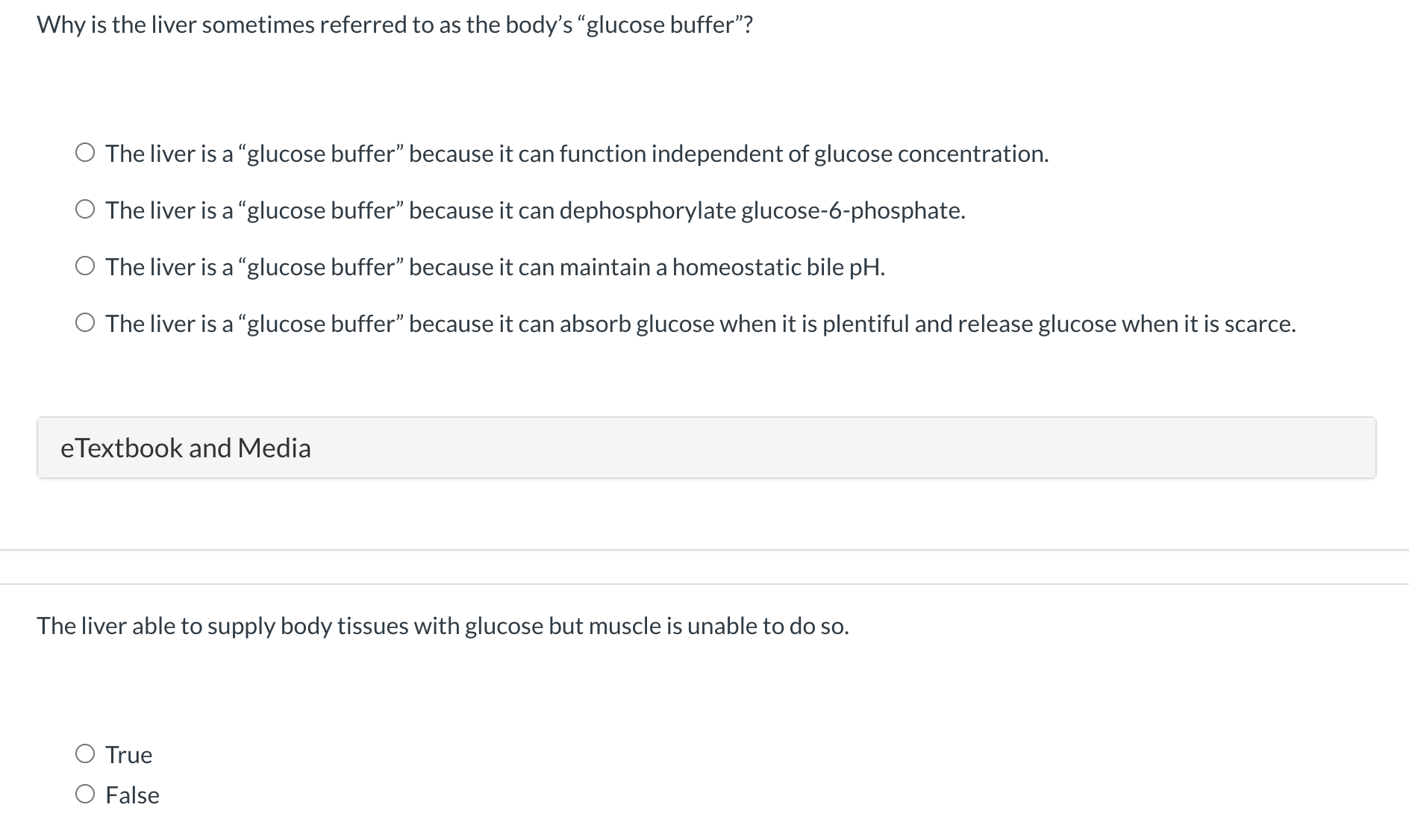1409x840 pixels.
Task: Click the radio circle next to False
Action: (x=85, y=794)
